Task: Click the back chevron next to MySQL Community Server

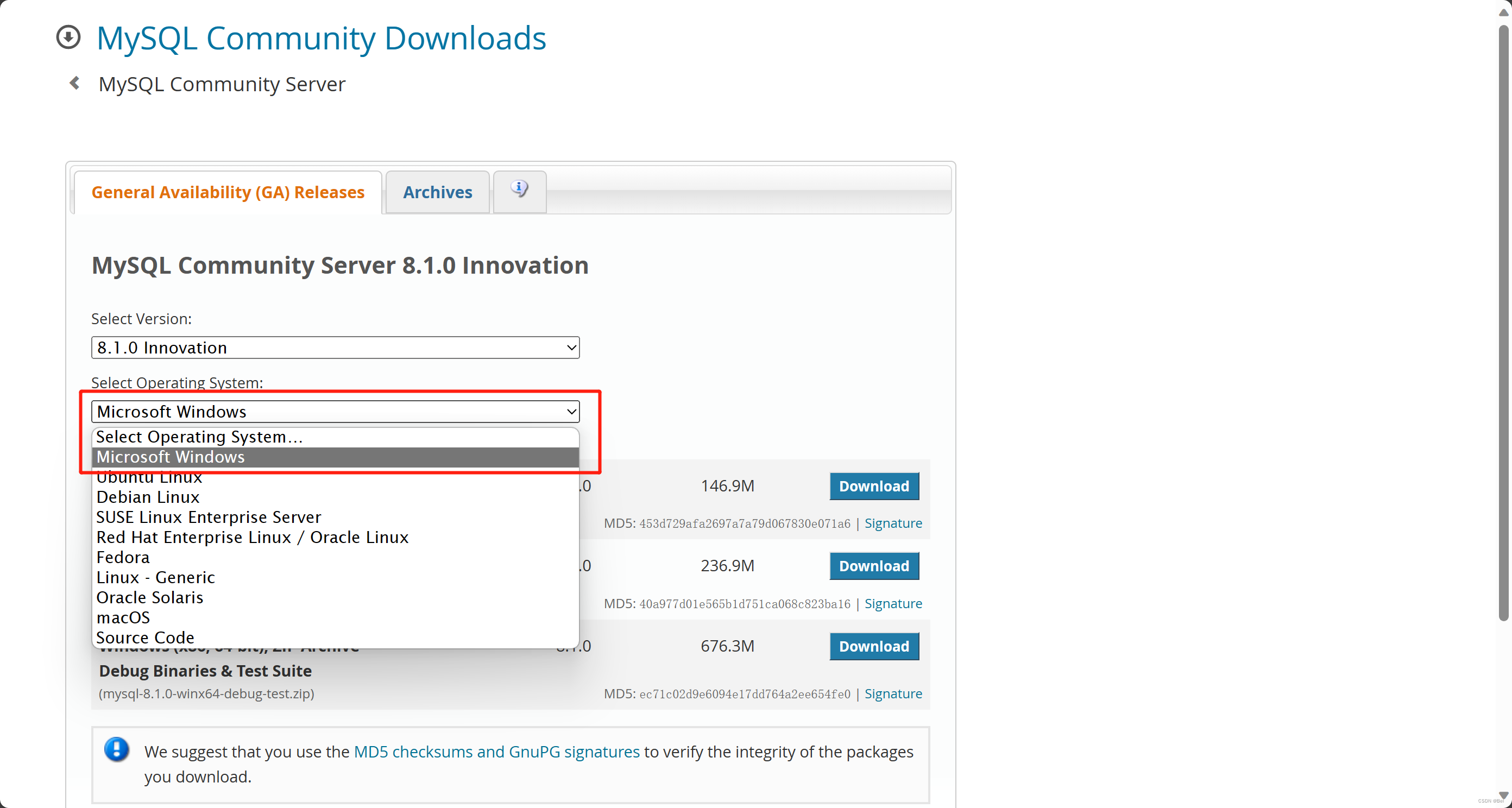Action: pos(74,83)
